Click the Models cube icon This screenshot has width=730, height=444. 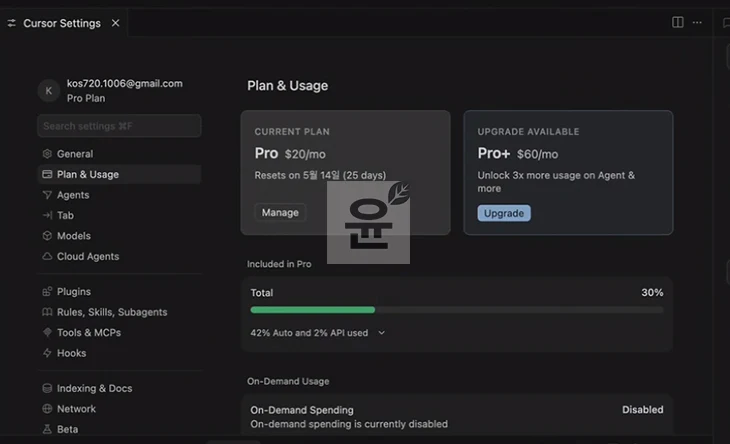[x=47, y=235]
